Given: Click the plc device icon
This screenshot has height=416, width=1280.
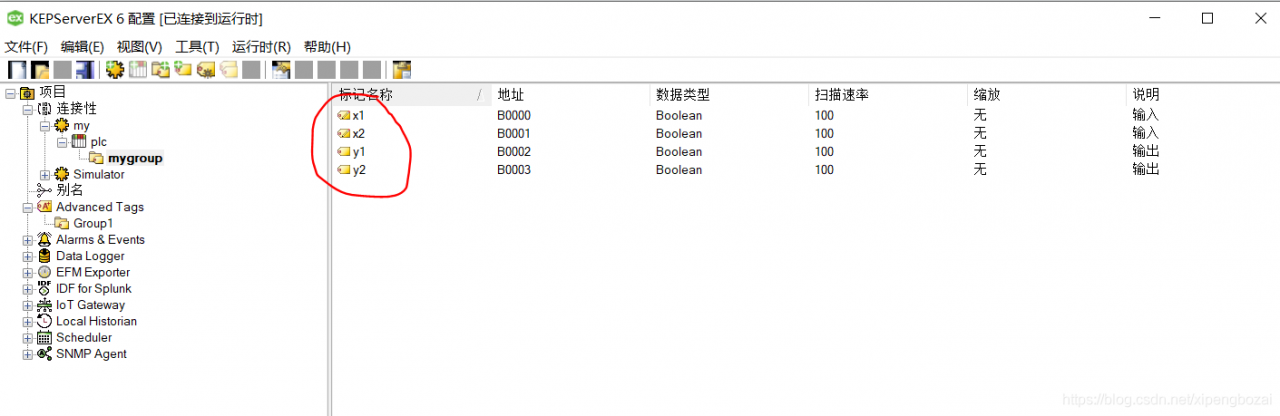Looking at the screenshot, I should tap(79, 142).
